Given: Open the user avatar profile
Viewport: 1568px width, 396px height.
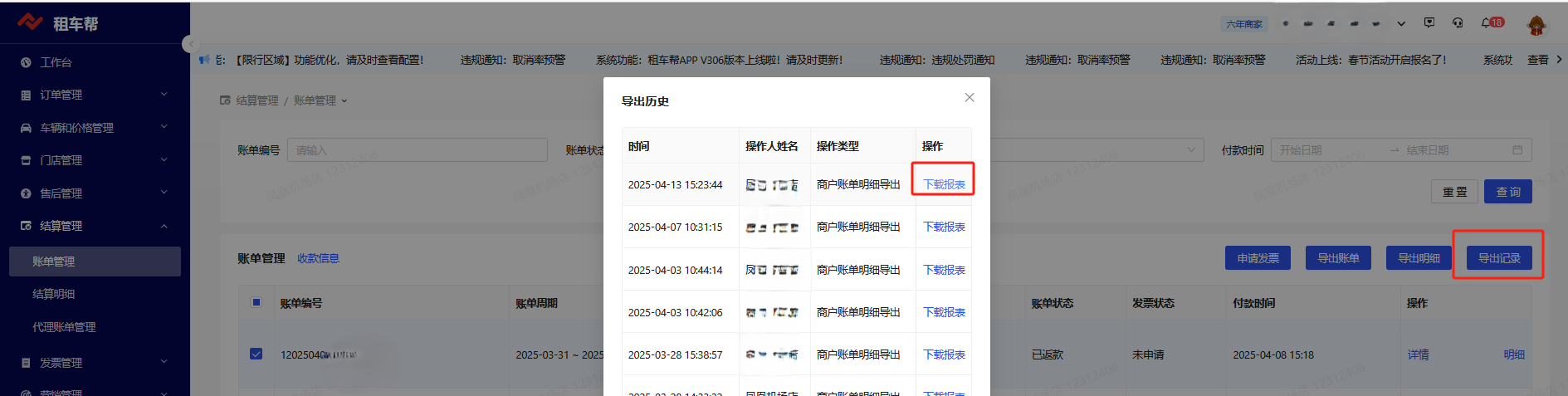Looking at the screenshot, I should (1536, 25).
